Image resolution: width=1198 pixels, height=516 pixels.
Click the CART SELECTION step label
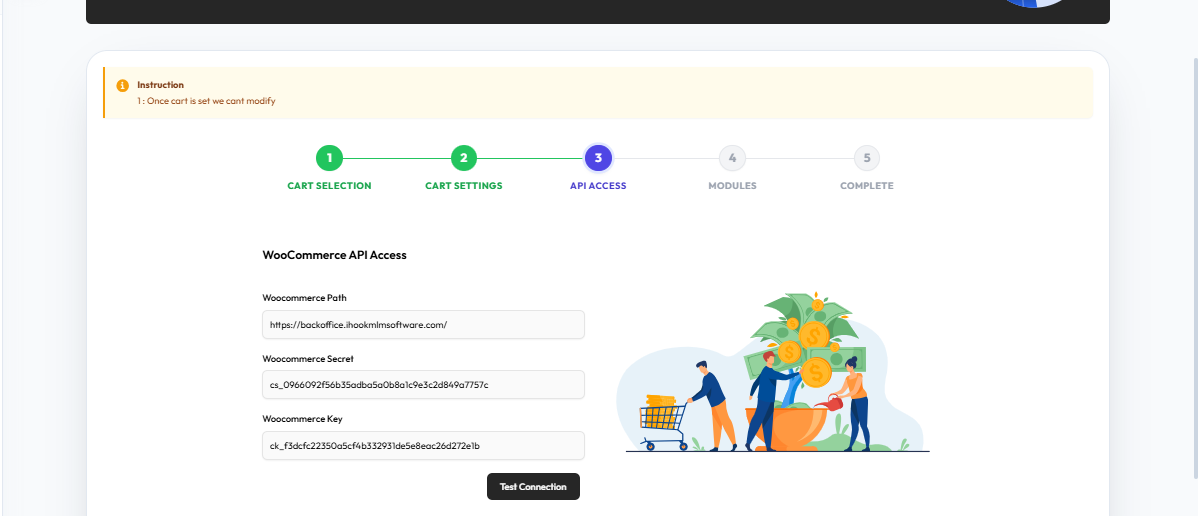point(329,186)
